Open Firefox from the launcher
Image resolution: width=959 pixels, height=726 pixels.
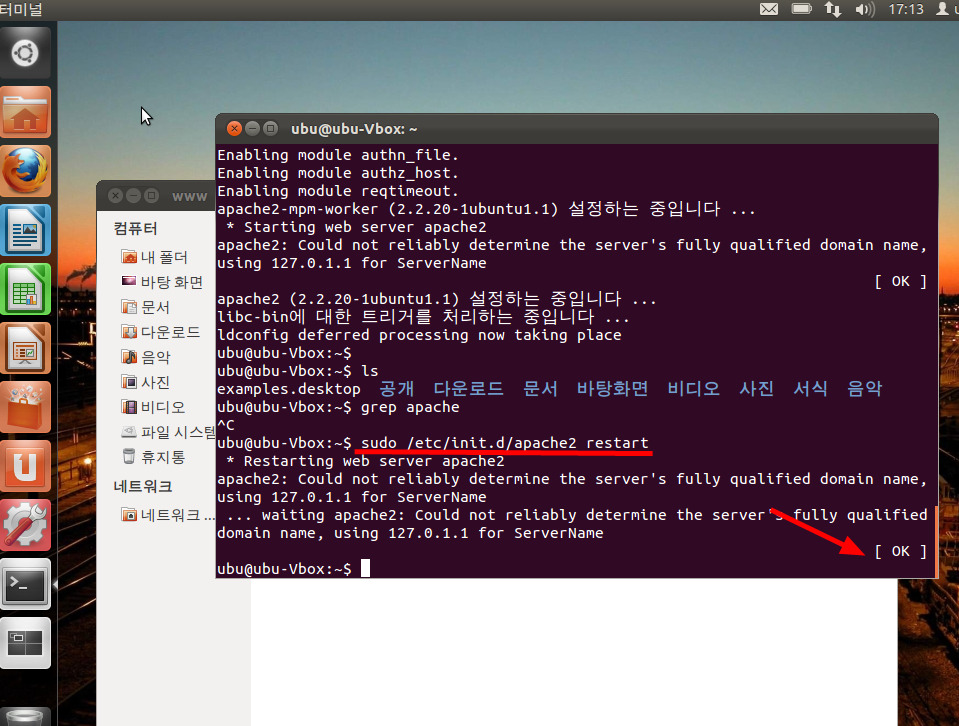pyautogui.click(x=26, y=172)
